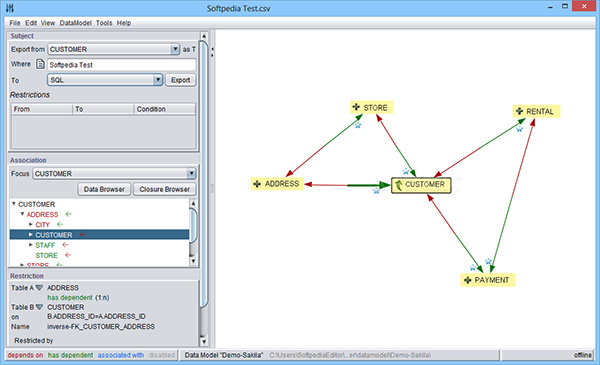Screen dimensions: 600x365
Task: Open the Closure Browser
Action: (165, 189)
